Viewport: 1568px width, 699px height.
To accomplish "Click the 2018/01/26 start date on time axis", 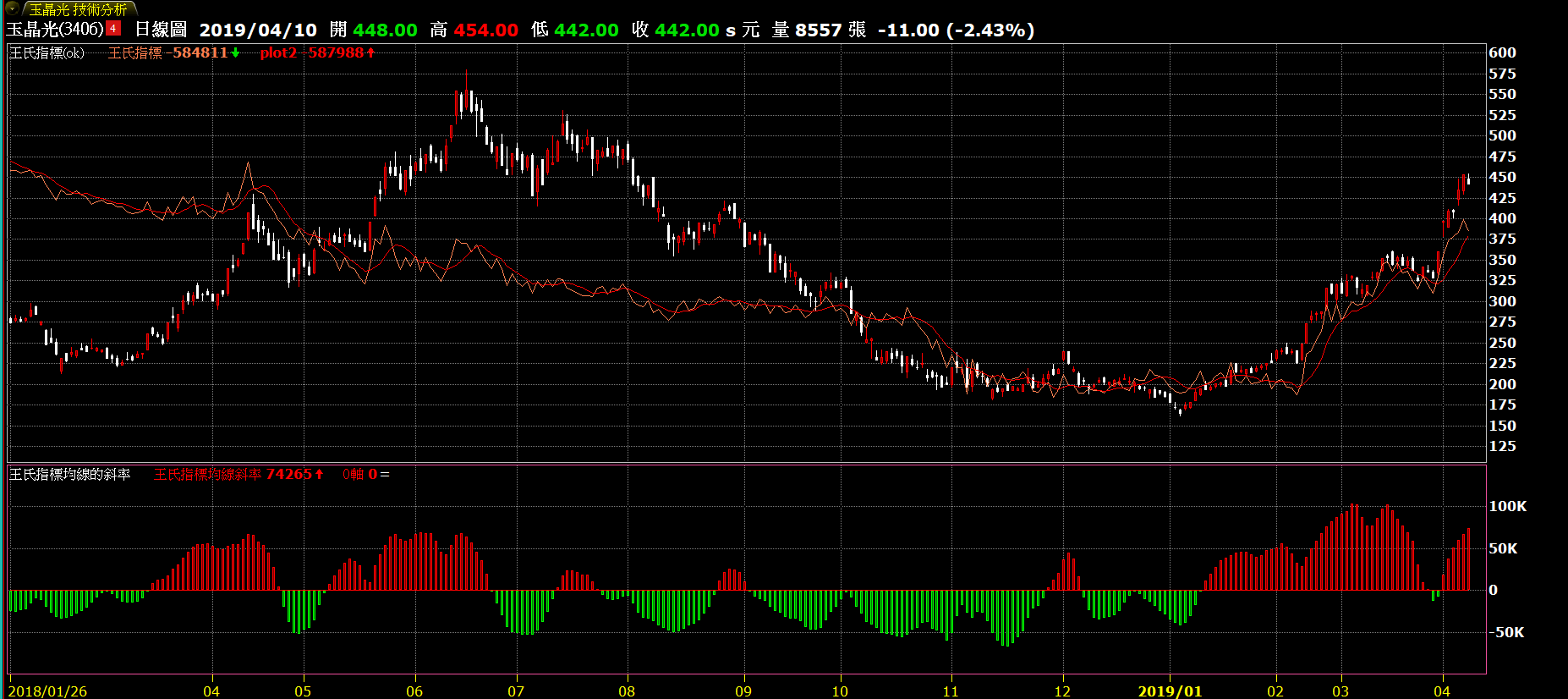I will [47, 691].
